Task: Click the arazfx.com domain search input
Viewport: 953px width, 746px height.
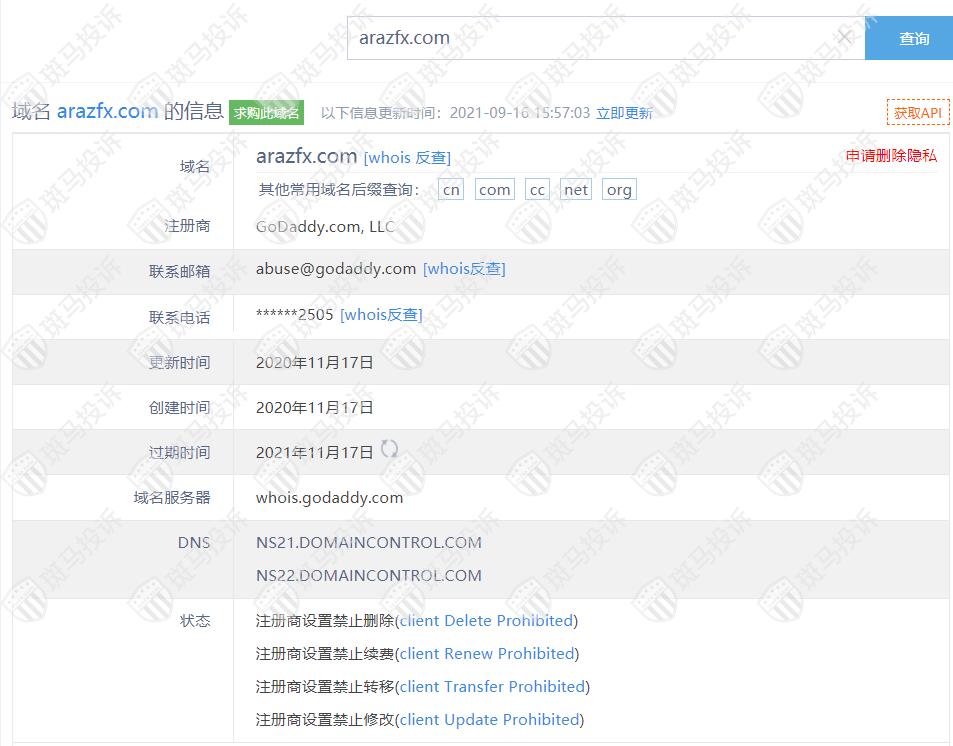Action: coord(590,38)
